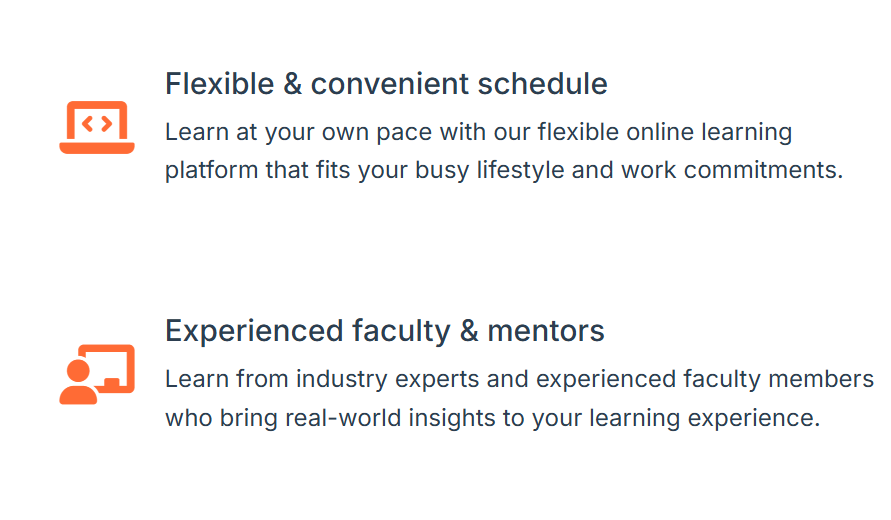Click the words "work commitments" in the description
This screenshot has height=520, width=891.
pos(731,170)
